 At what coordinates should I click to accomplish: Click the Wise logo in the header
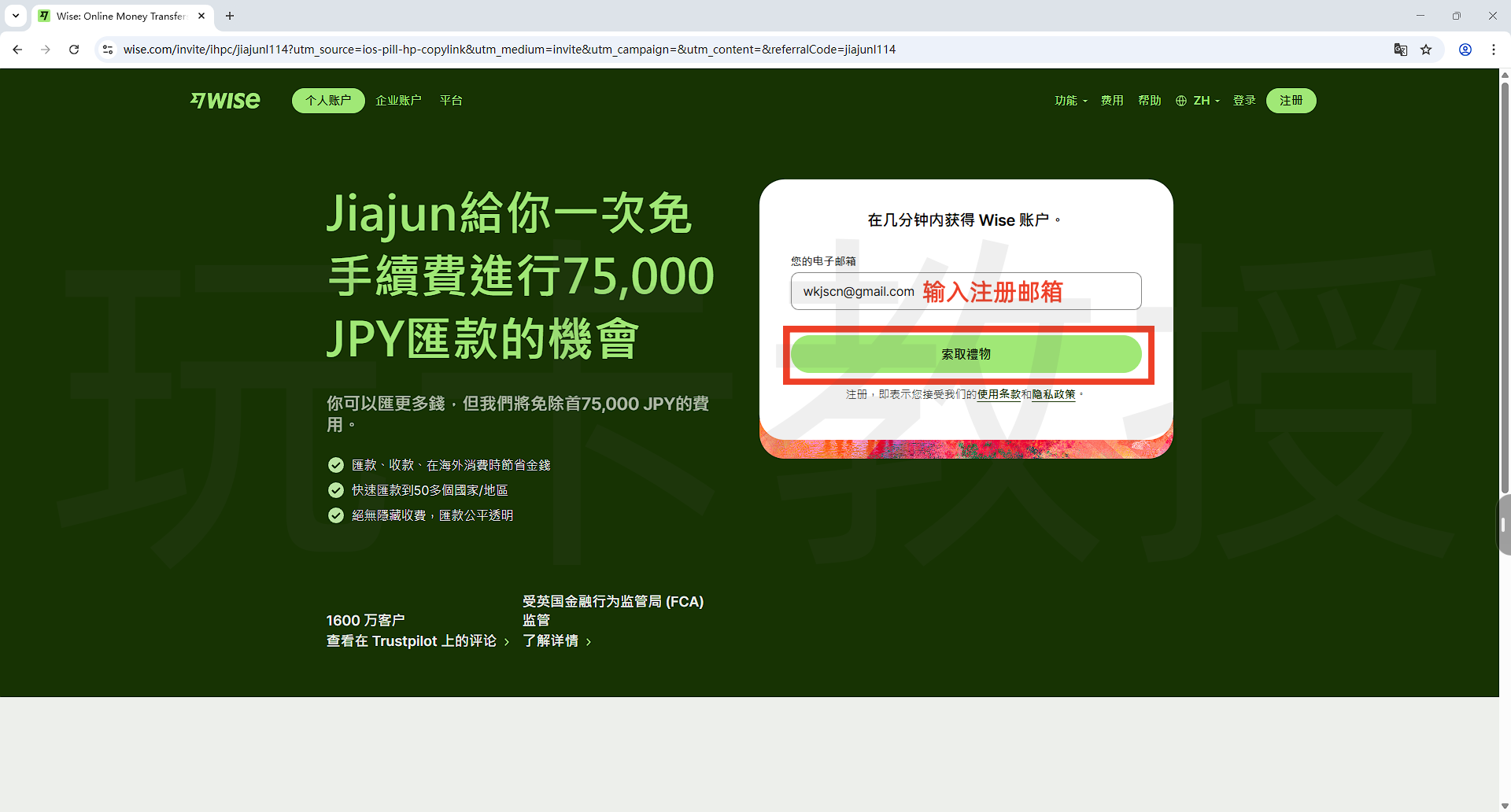[225, 101]
